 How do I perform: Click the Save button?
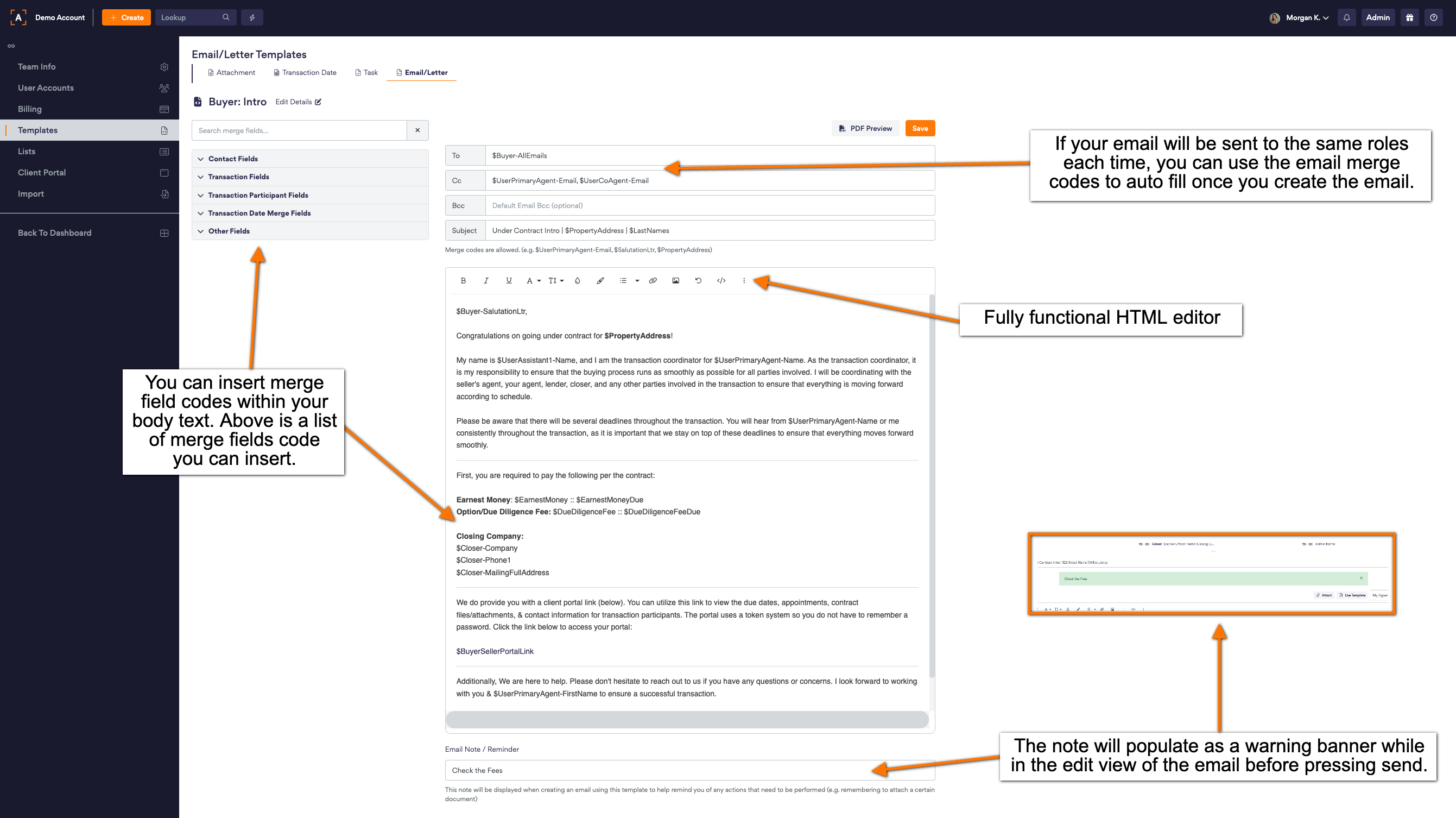(x=920, y=128)
